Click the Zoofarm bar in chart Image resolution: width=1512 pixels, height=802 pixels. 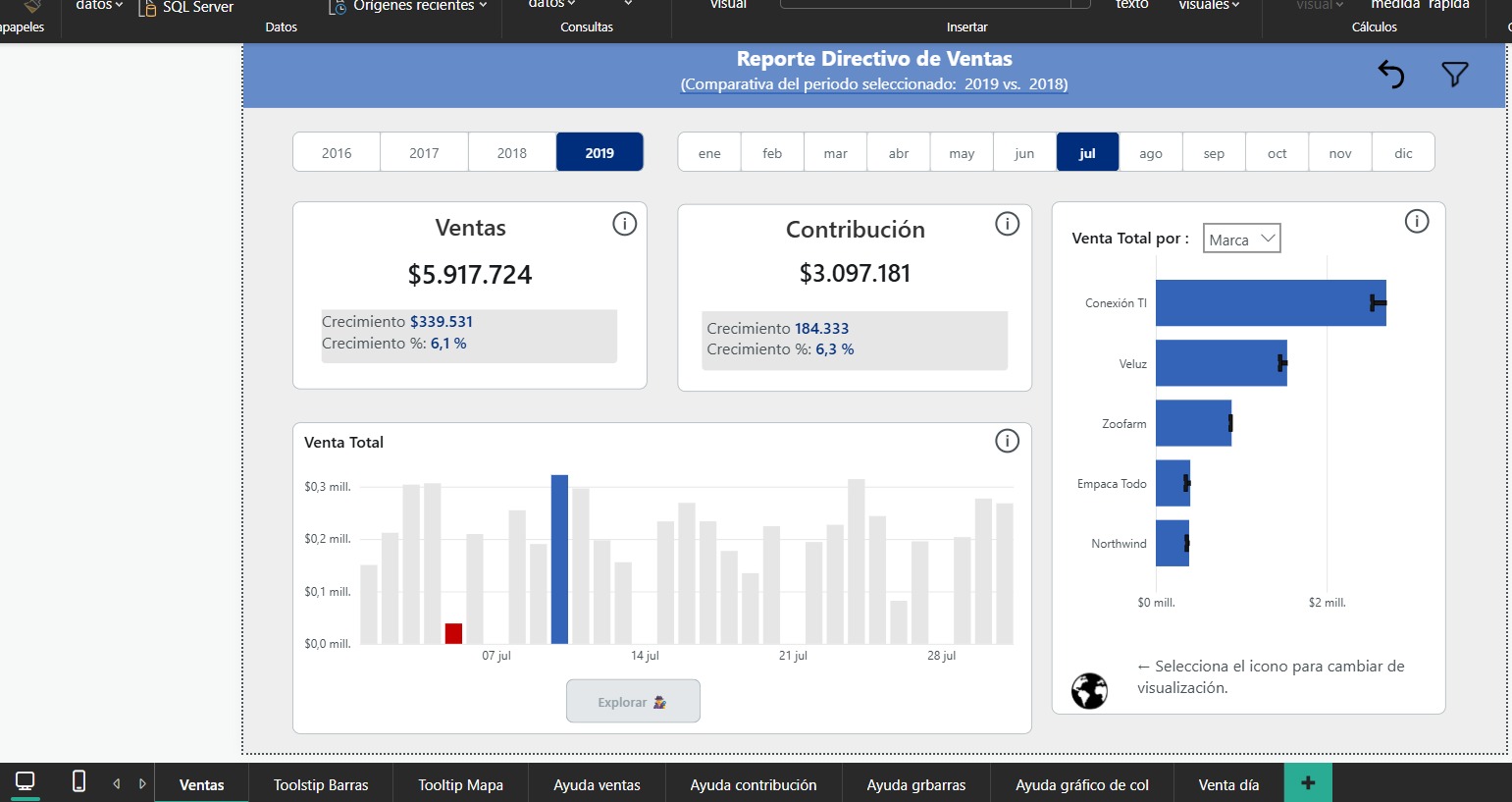[1193, 423]
